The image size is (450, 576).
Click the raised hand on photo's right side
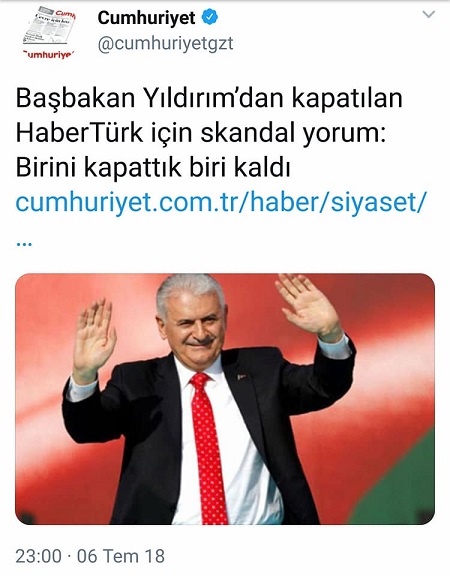[310, 306]
